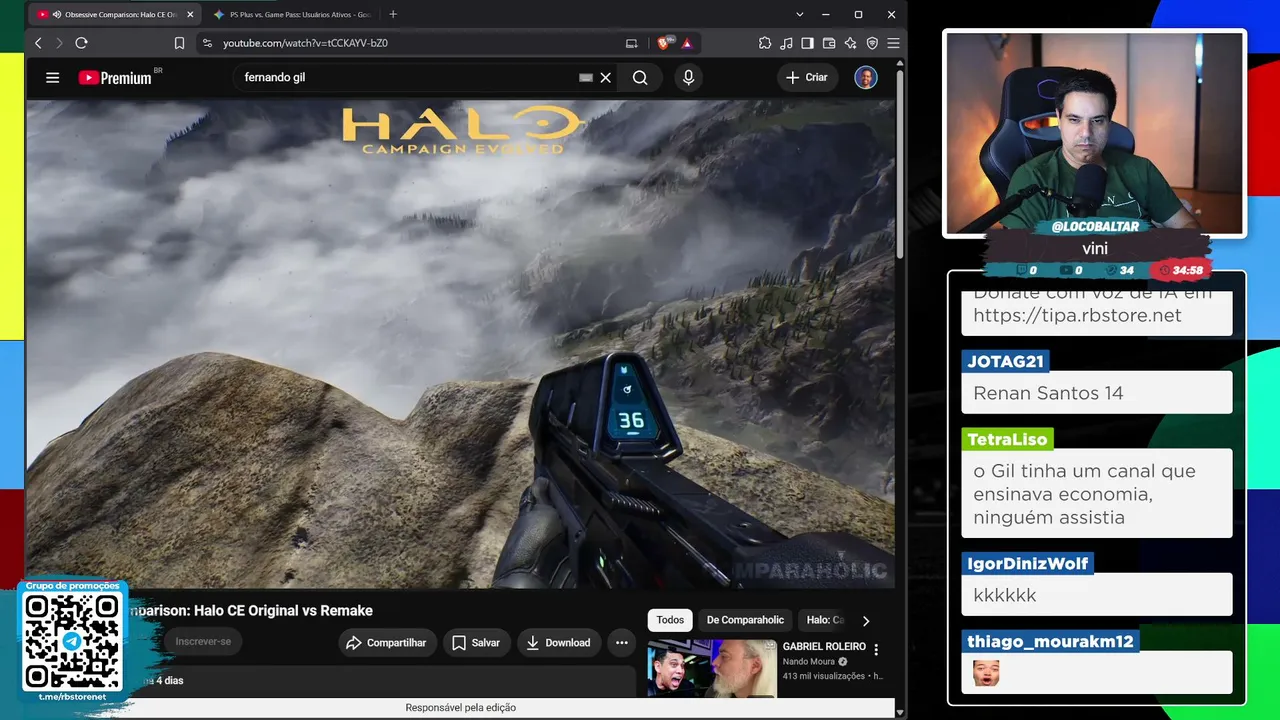Show more filter chips with right arrow
Screen dimensions: 1280x720
pyautogui.click(x=866, y=620)
